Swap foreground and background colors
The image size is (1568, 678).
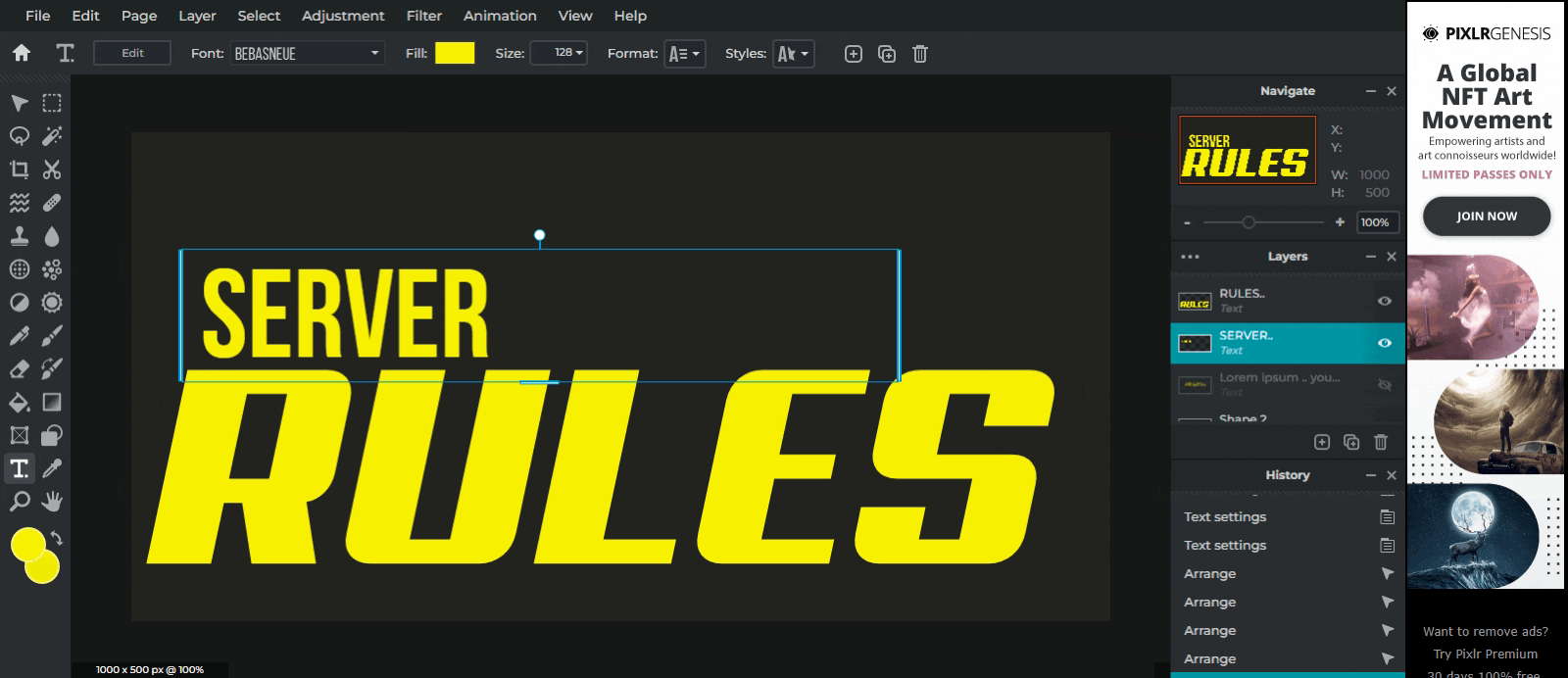click(57, 538)
